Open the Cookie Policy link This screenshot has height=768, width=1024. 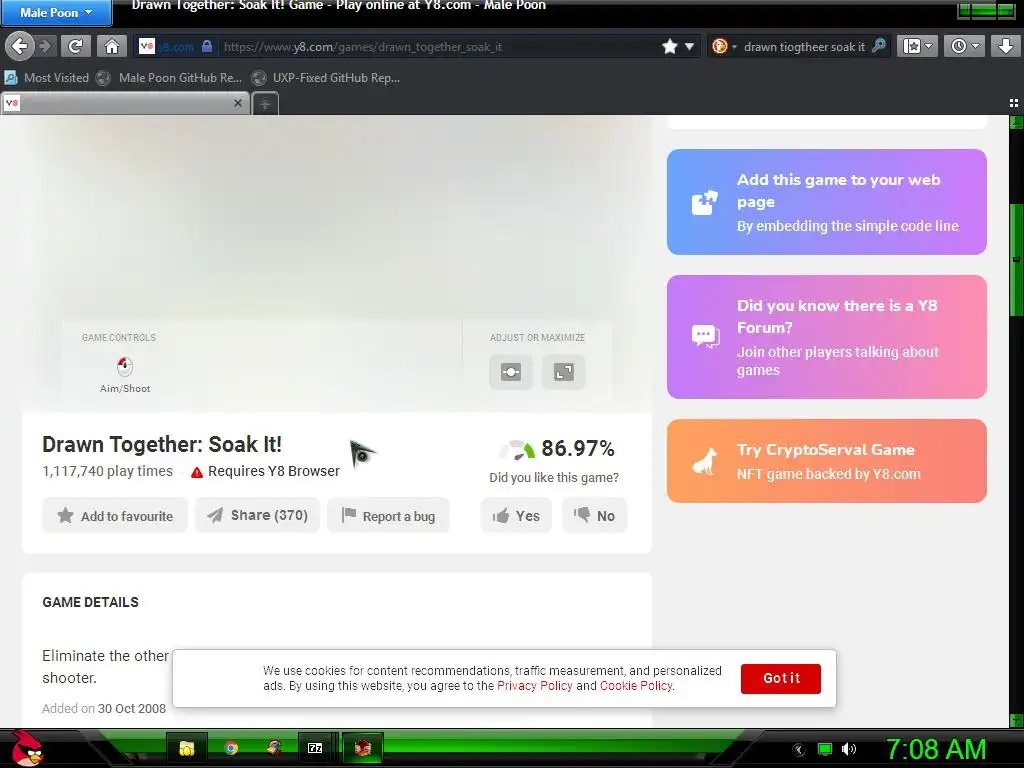[x=636, y=686]
